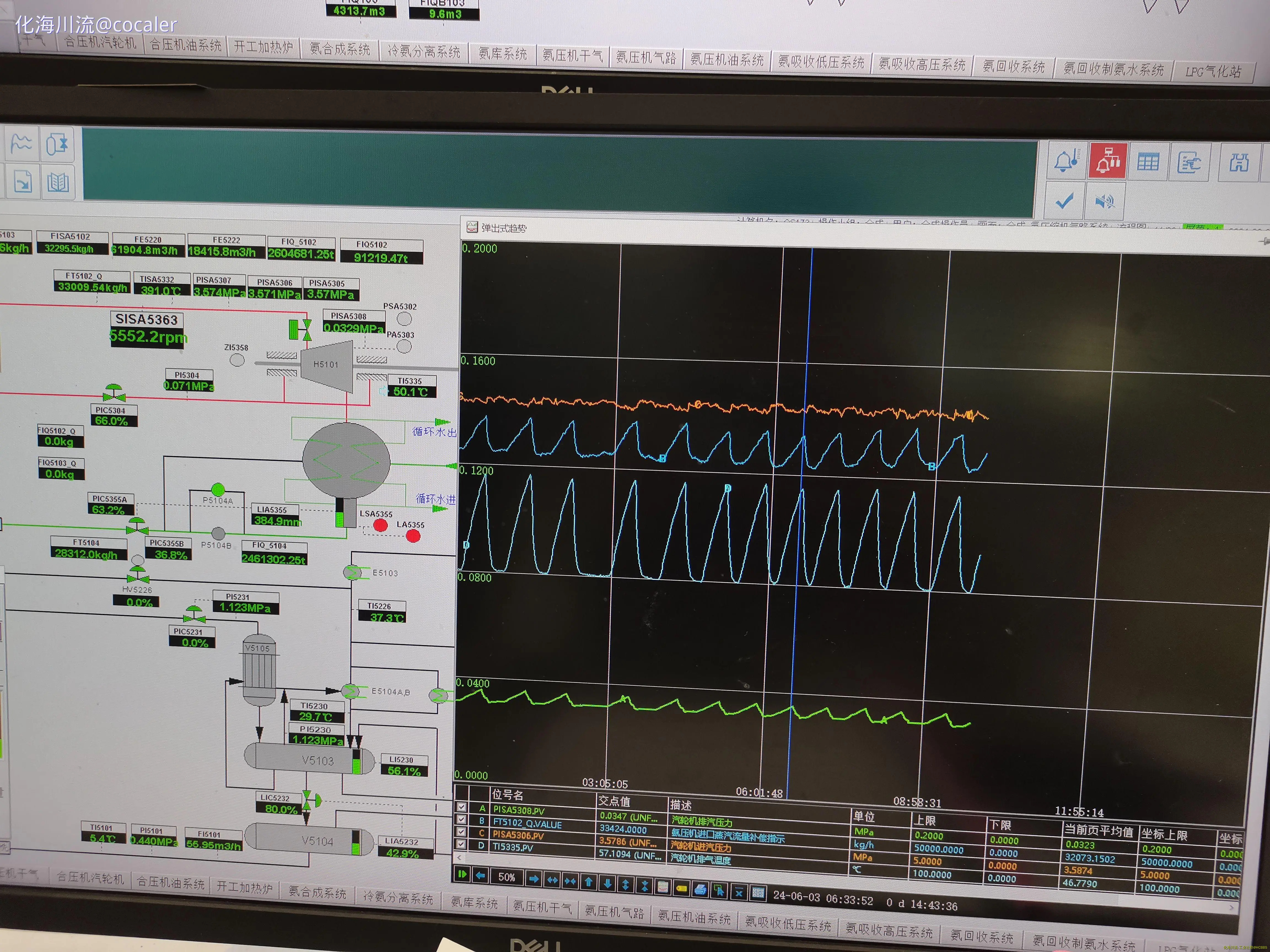Compress time axis with inward horizontal arrows

(570, 881)
